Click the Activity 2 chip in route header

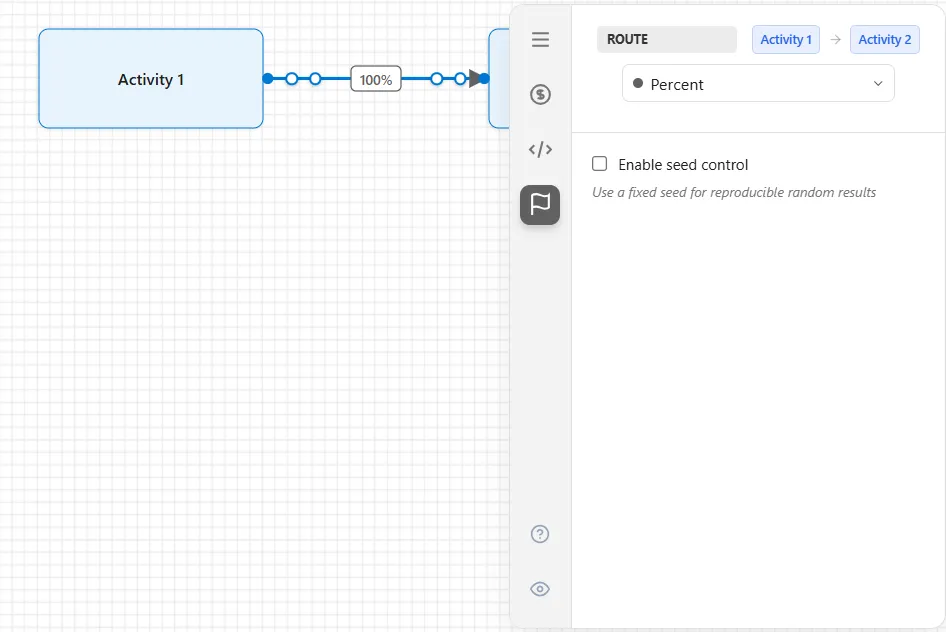point(884,40)
